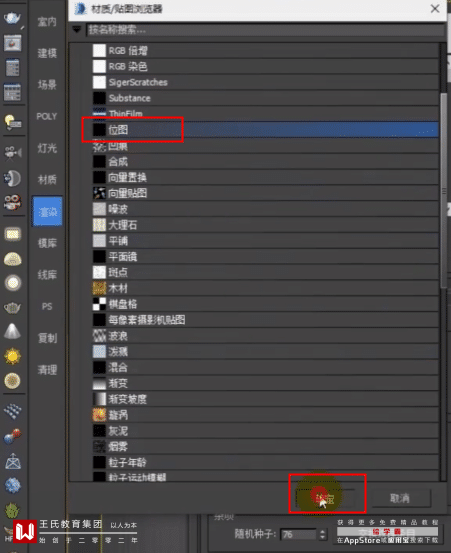Click the 取消 cancel button

point(401,498)
